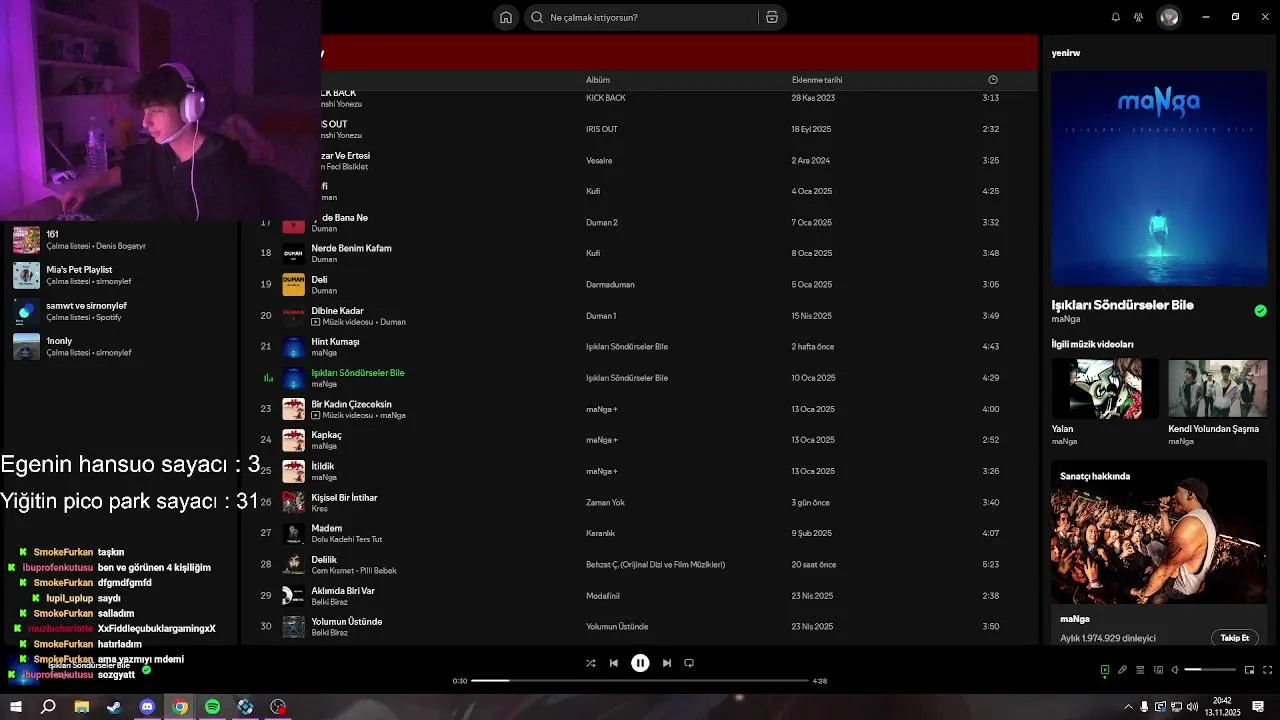
Task: Open album link Zaman Yok
Action: pyautogui.click(x=605, y=503)
